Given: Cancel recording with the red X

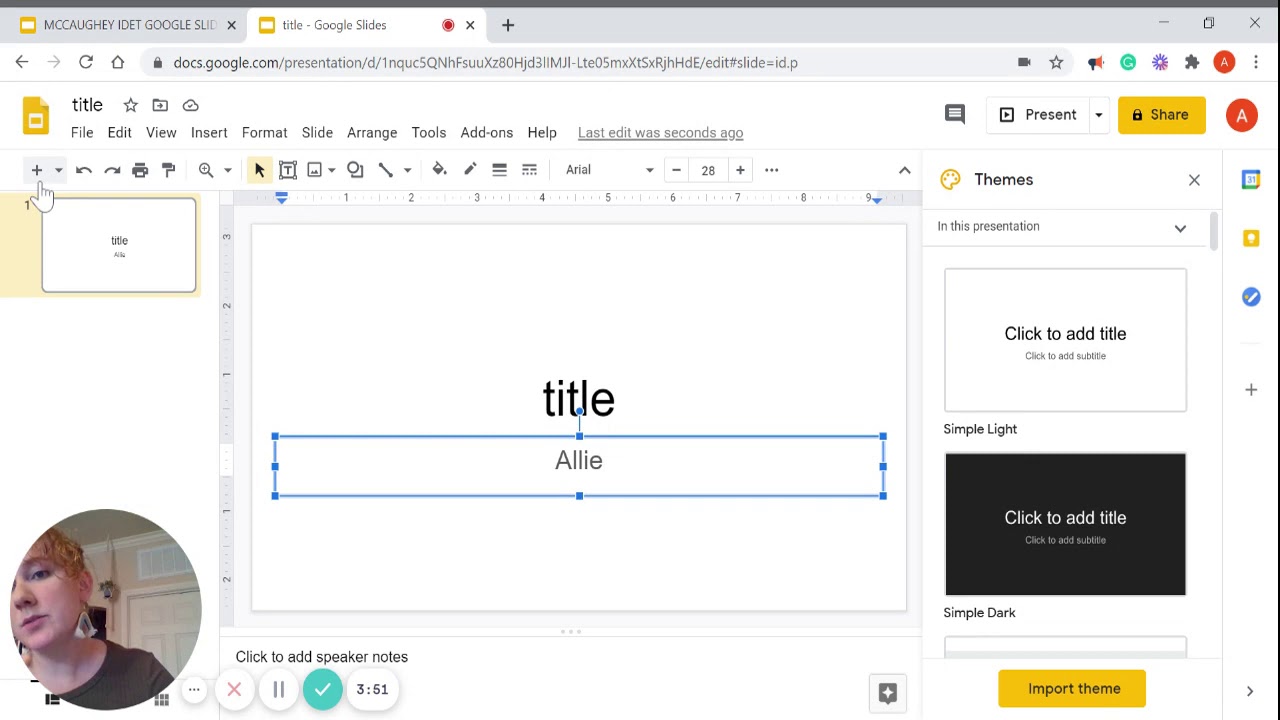Looking at the screenshot, I should (x=234, y=689).
